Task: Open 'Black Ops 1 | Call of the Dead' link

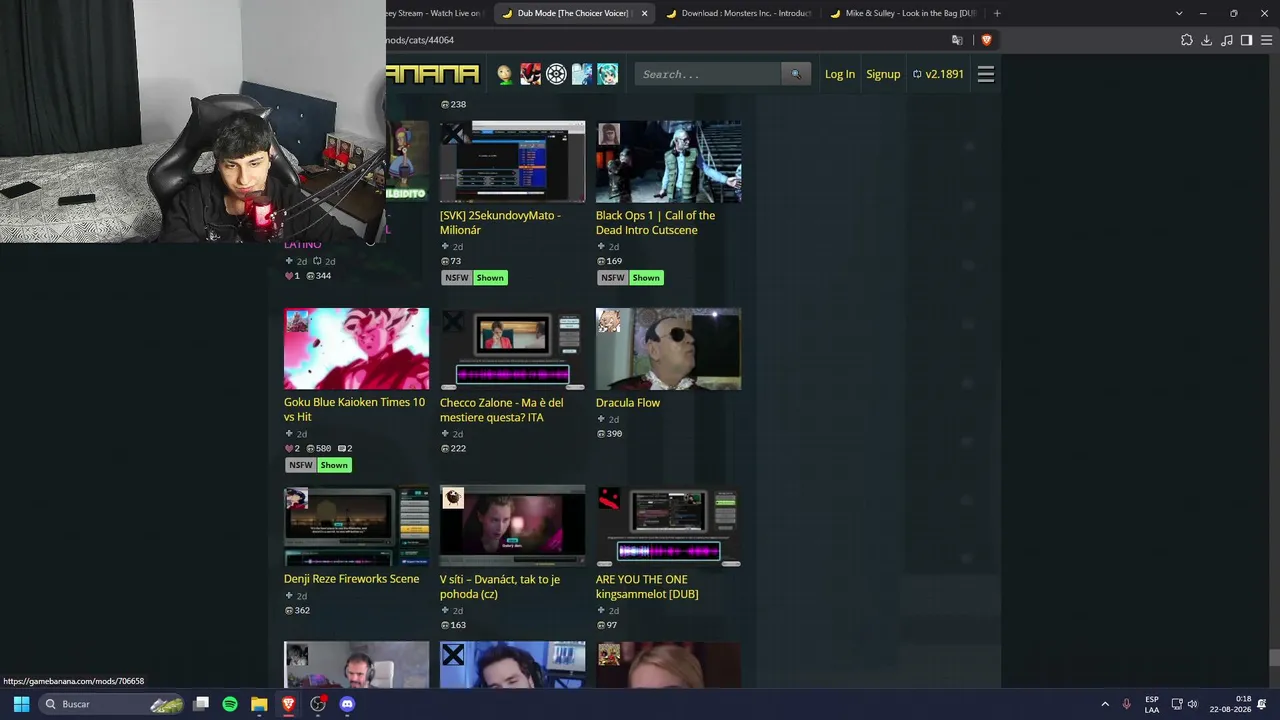Action: click(656, 222)
